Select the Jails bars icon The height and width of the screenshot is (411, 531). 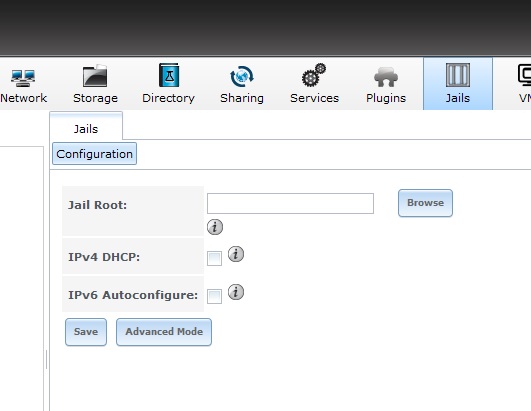click(458, 75)
